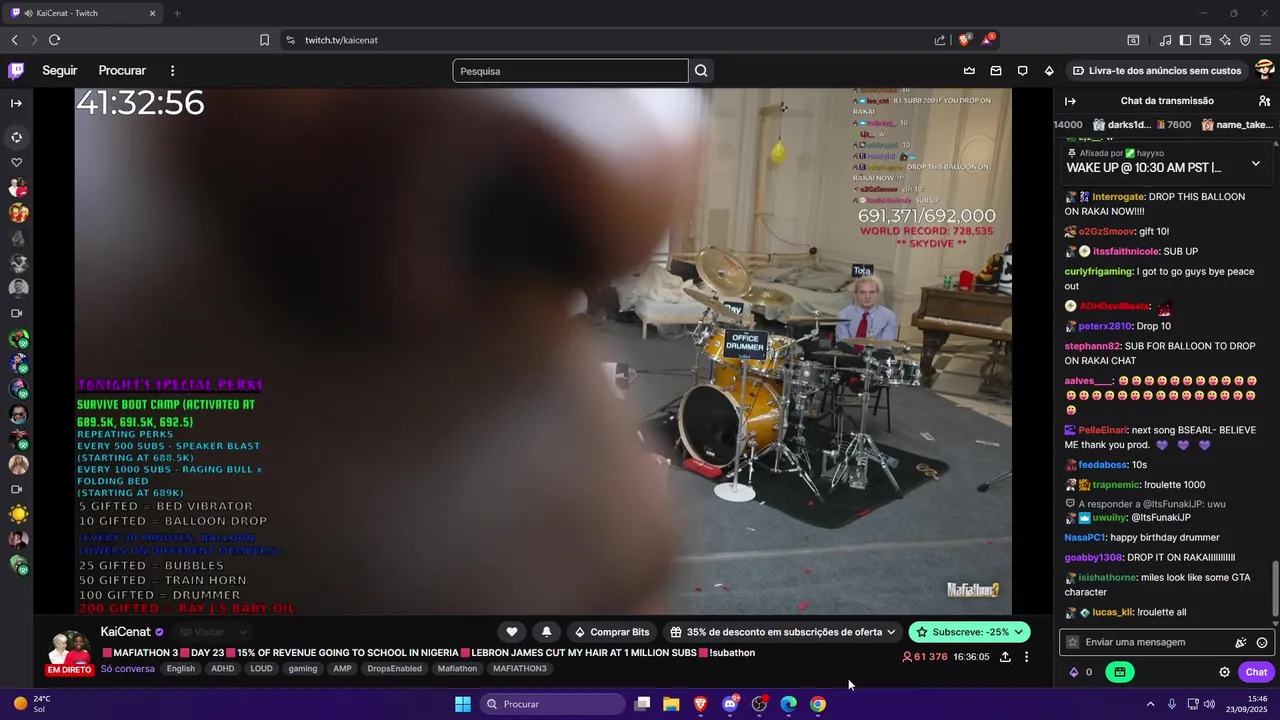The width and height of the screenshot is (1280, 720).
Task: Open the celebrate-with-Bits icon in chat input
Action: point(1241,643)
